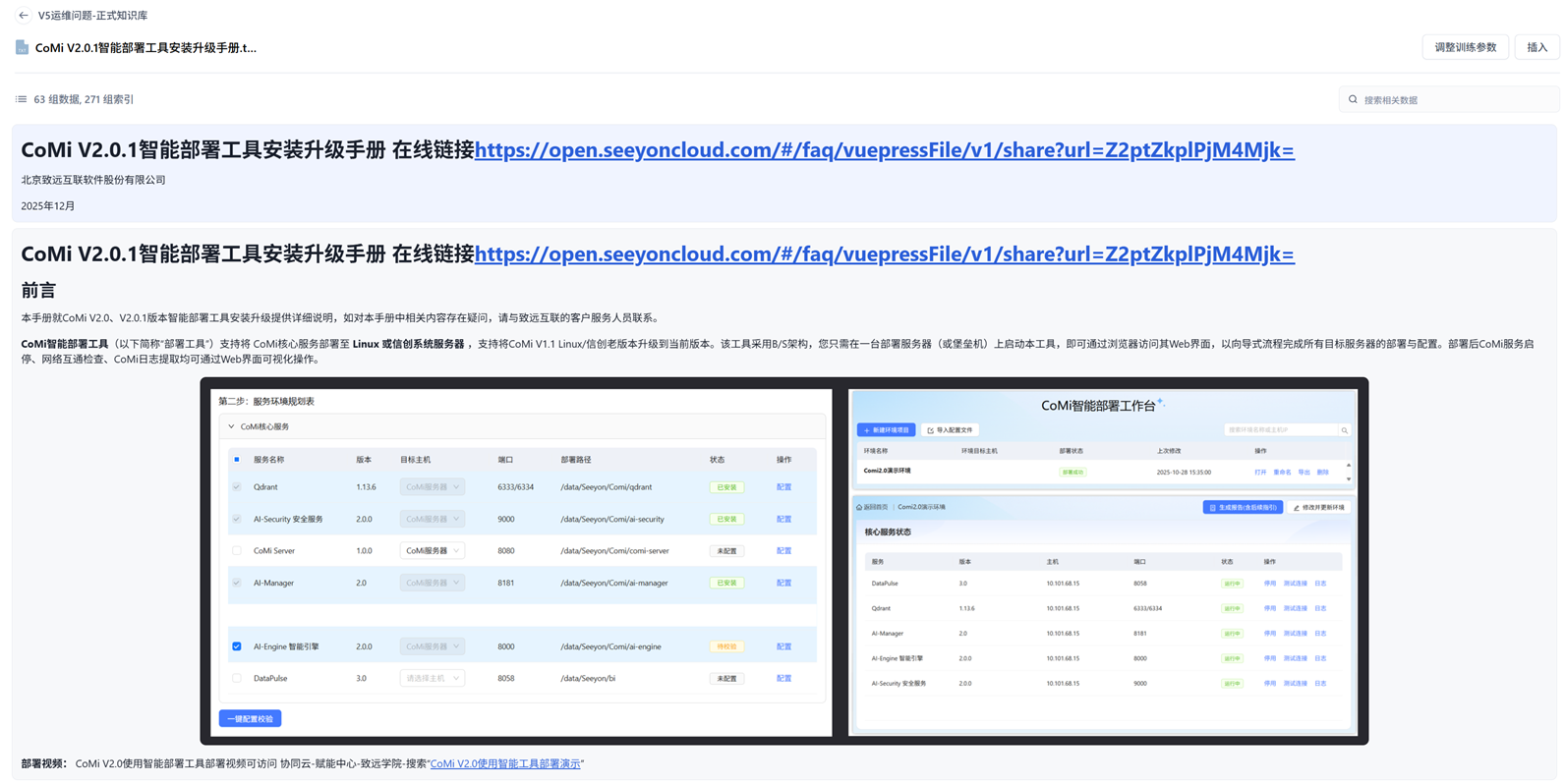The image size is (1565, 784).
Task: Open CoMi Server target host dropdown
Action: (x=432, y=551)
